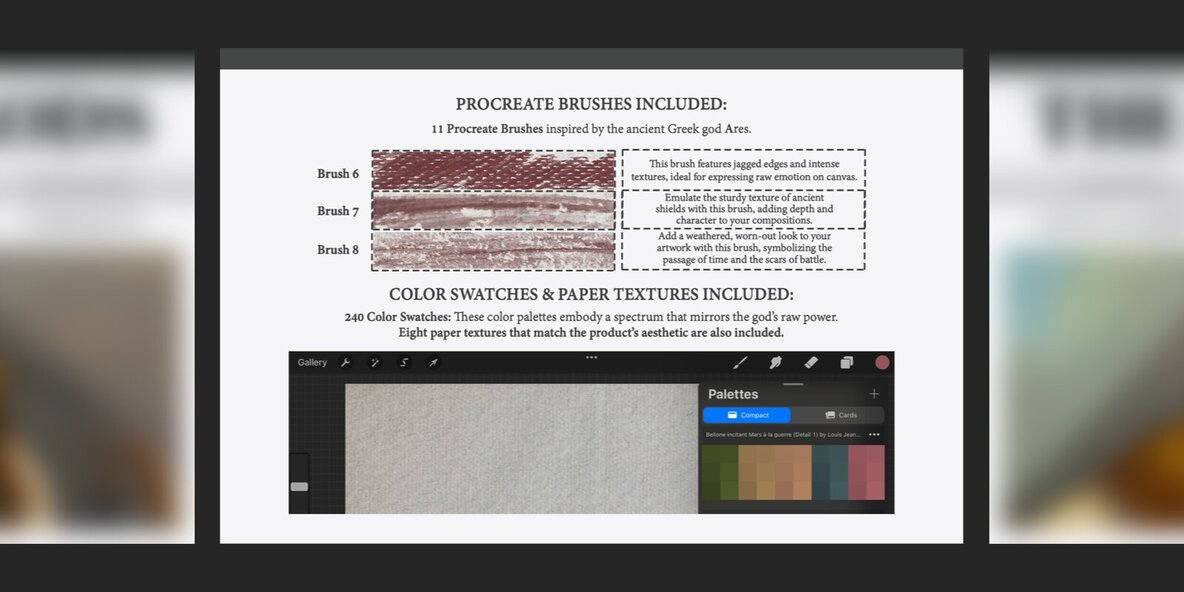Click the brush size sidebar slider
Viewport: 1184px width, 592px height.
pos(299,487)
